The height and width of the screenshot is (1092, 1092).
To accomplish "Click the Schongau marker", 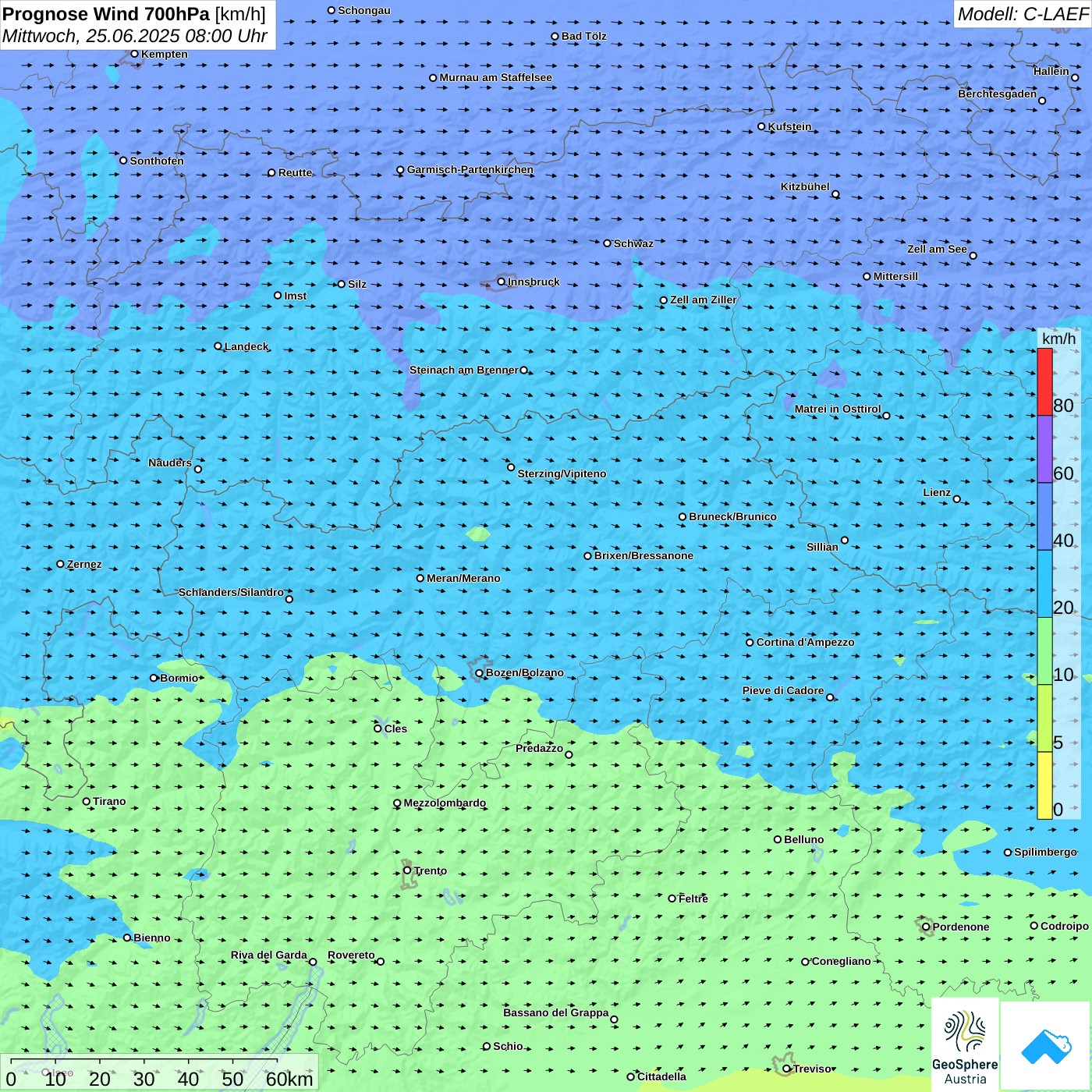I will tap(331, 10).
